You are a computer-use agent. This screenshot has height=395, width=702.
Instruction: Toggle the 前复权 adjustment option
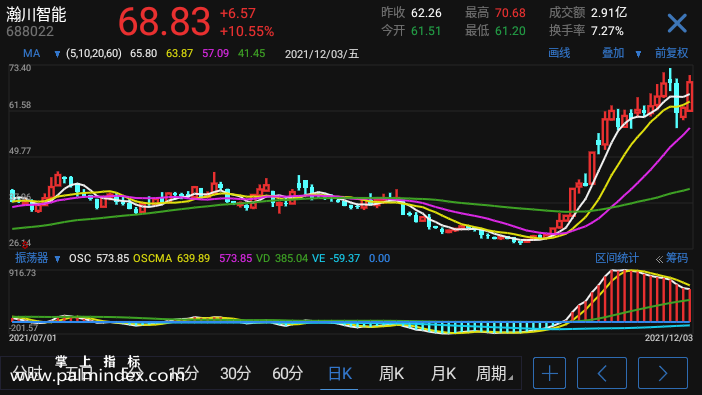click(x=672, y=53)
